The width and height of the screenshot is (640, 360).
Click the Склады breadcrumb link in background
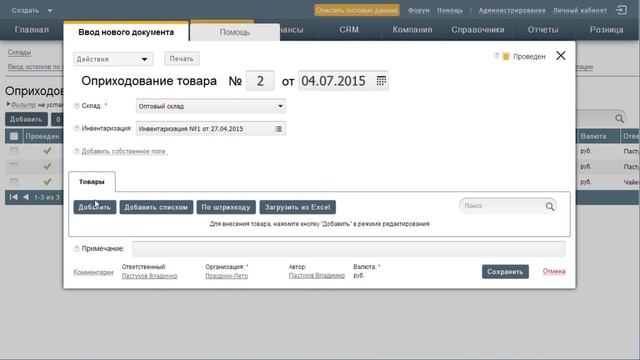coord(19,52)
